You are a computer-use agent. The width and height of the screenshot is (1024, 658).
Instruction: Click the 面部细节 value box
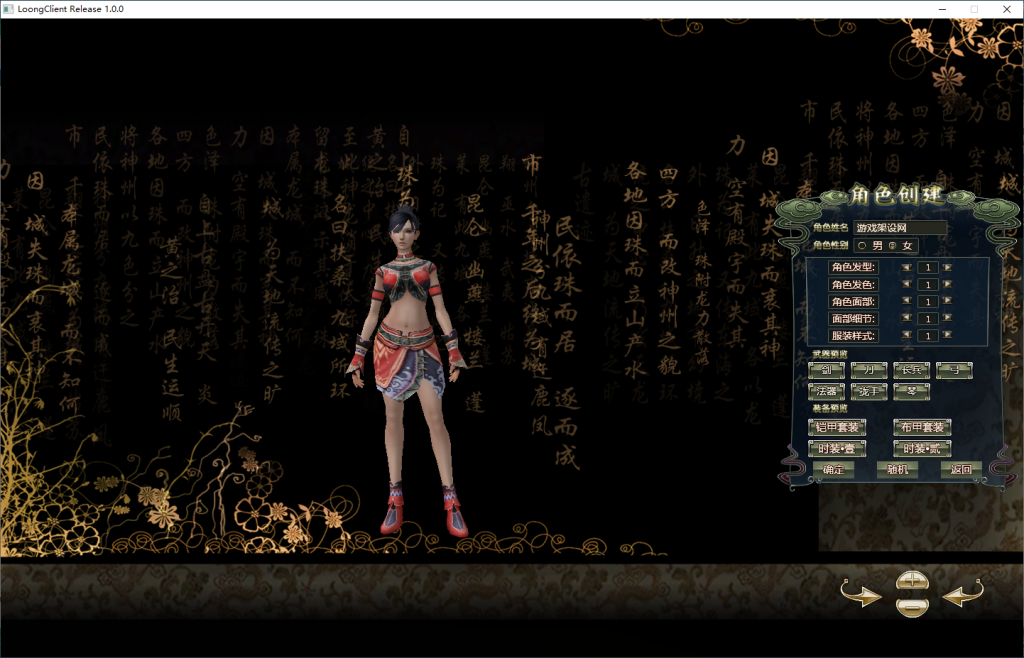(927, 318)
